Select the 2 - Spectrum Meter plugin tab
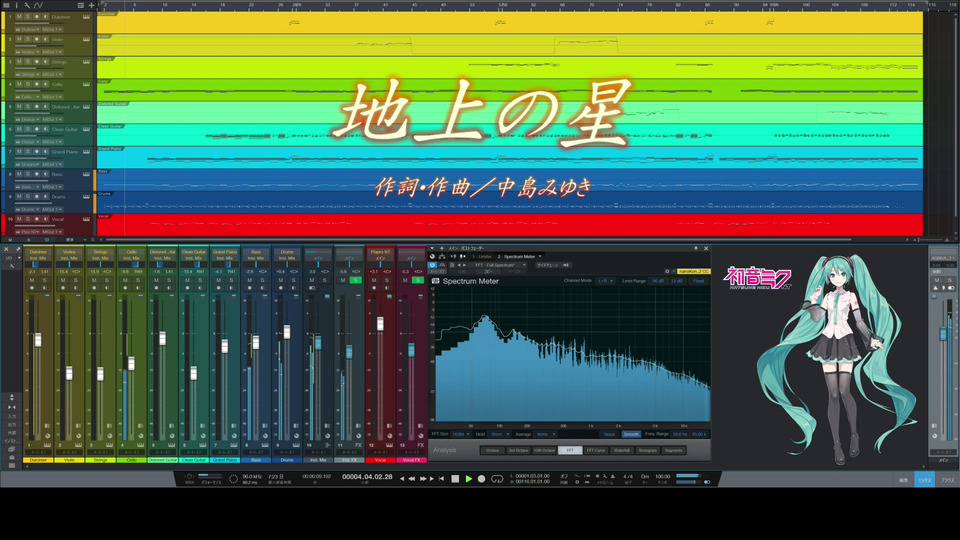This screenshot has height=540, width=960. pos(519,257)
